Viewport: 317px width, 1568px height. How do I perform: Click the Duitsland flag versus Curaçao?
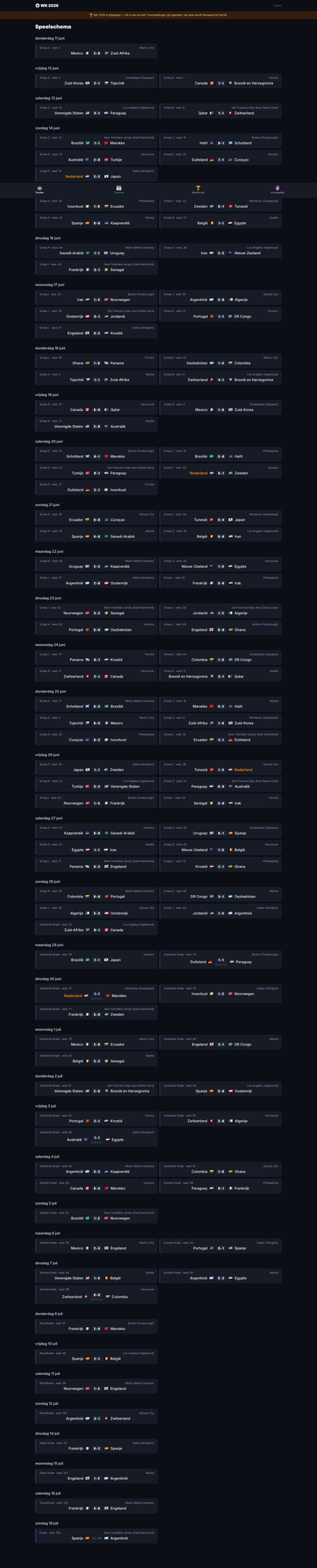coord(211,159)
